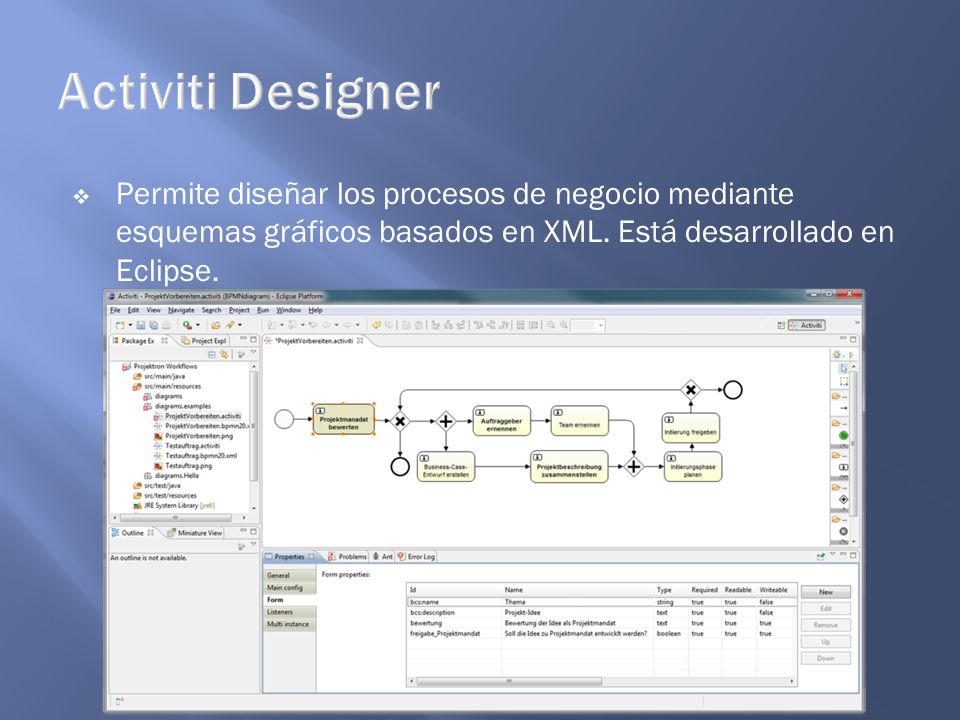
Task: Click the New button in form properties
Action: point(826,592)
